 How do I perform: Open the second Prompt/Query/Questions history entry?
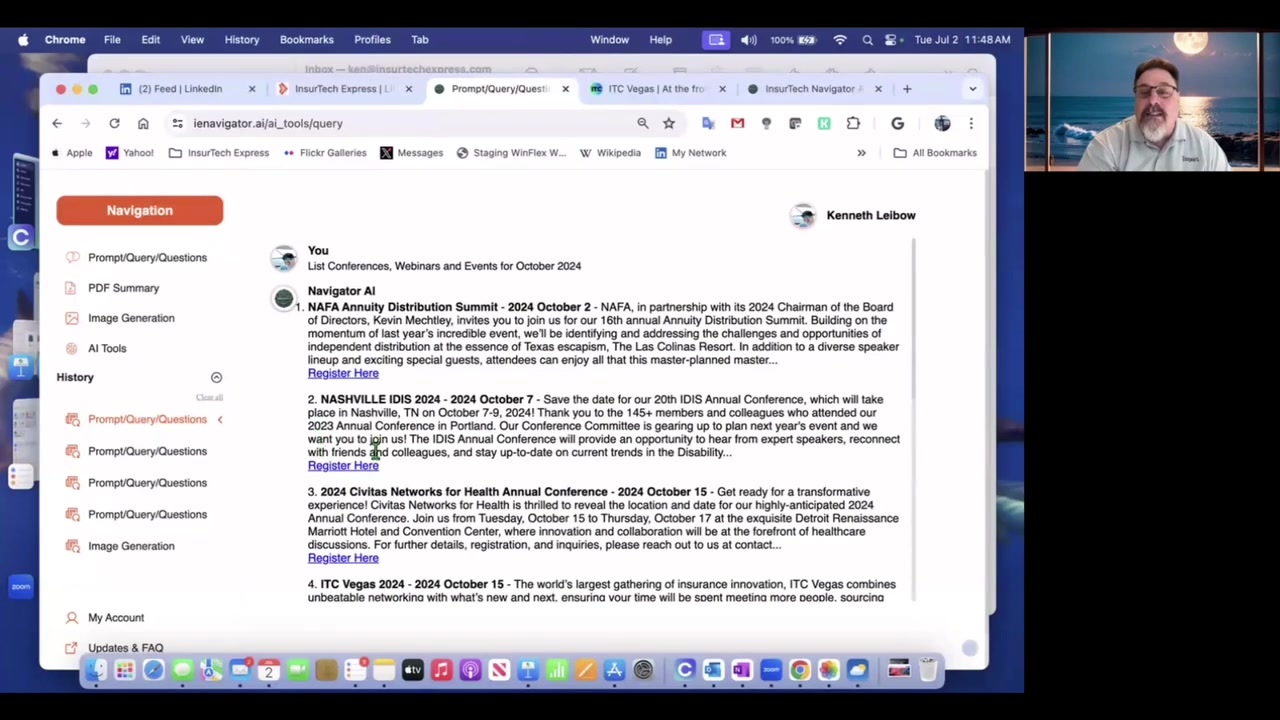147,451
